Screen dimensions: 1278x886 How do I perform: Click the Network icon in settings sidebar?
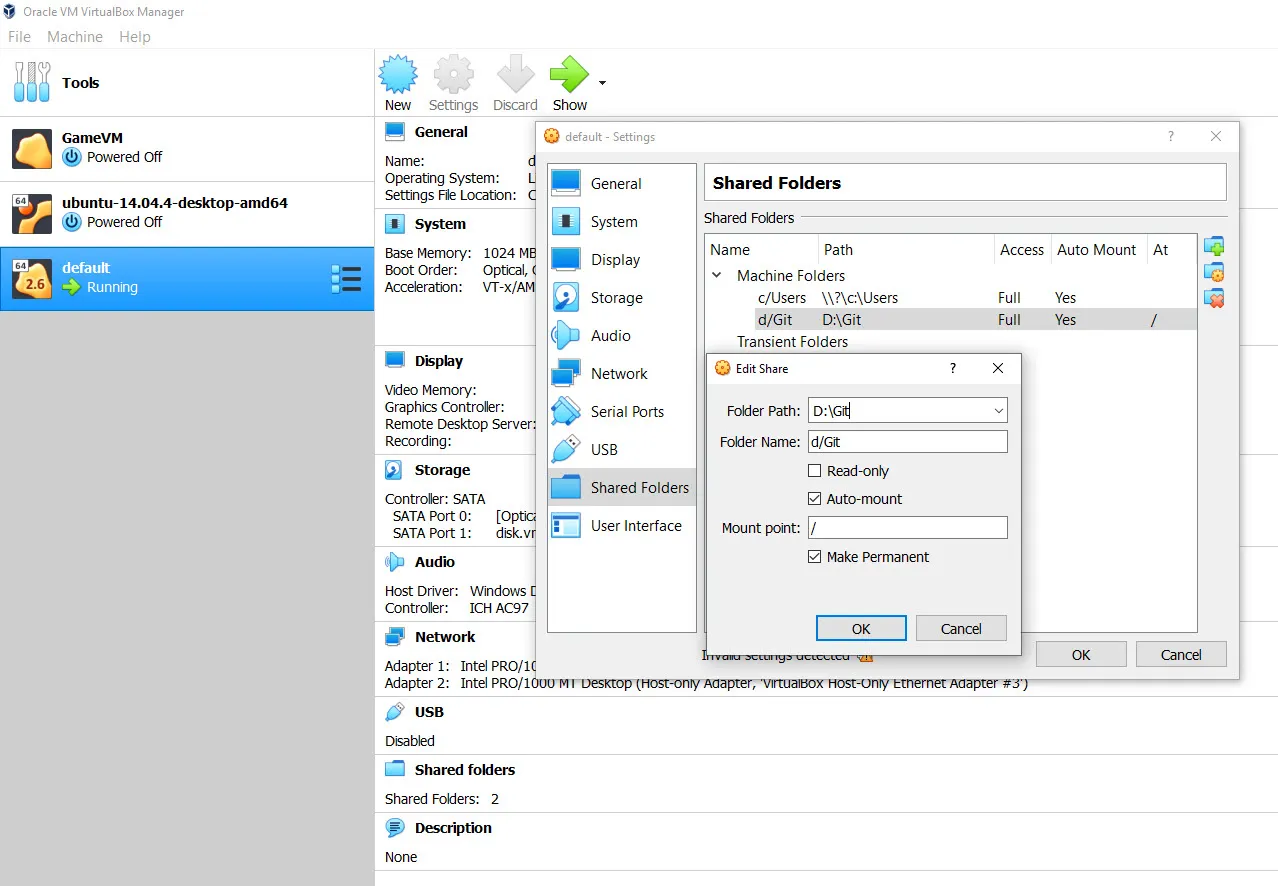[x=566, y=373]
